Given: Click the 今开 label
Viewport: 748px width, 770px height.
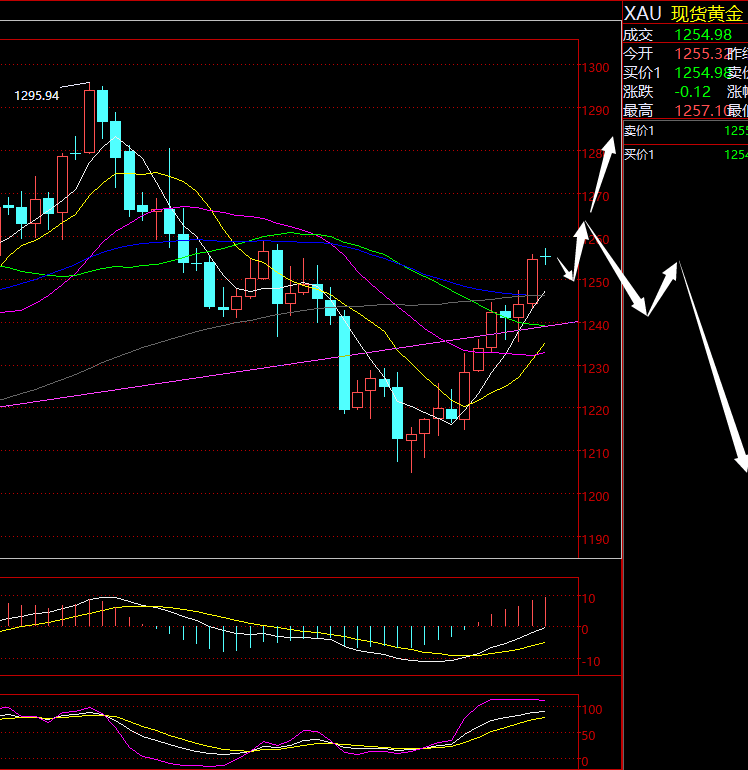Looking at the screenshot, I should (x=638, y=54).
